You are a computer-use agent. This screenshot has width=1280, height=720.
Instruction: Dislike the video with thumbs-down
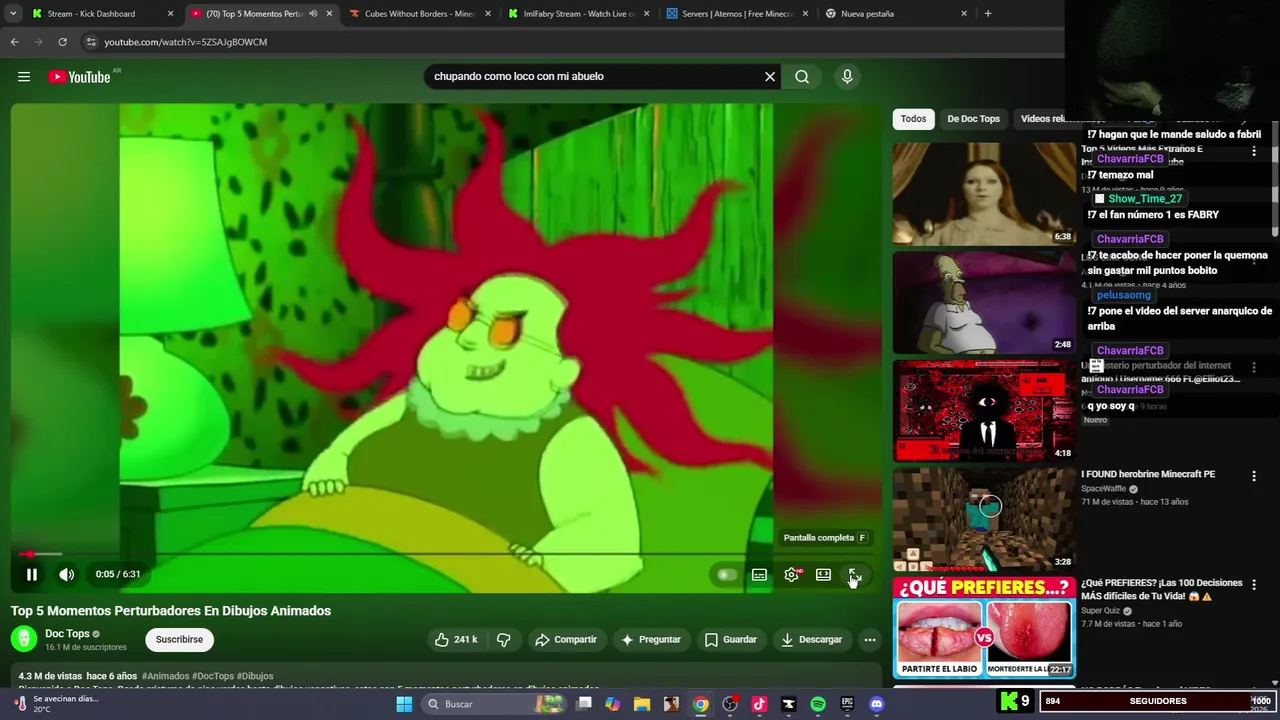[503, 639]
